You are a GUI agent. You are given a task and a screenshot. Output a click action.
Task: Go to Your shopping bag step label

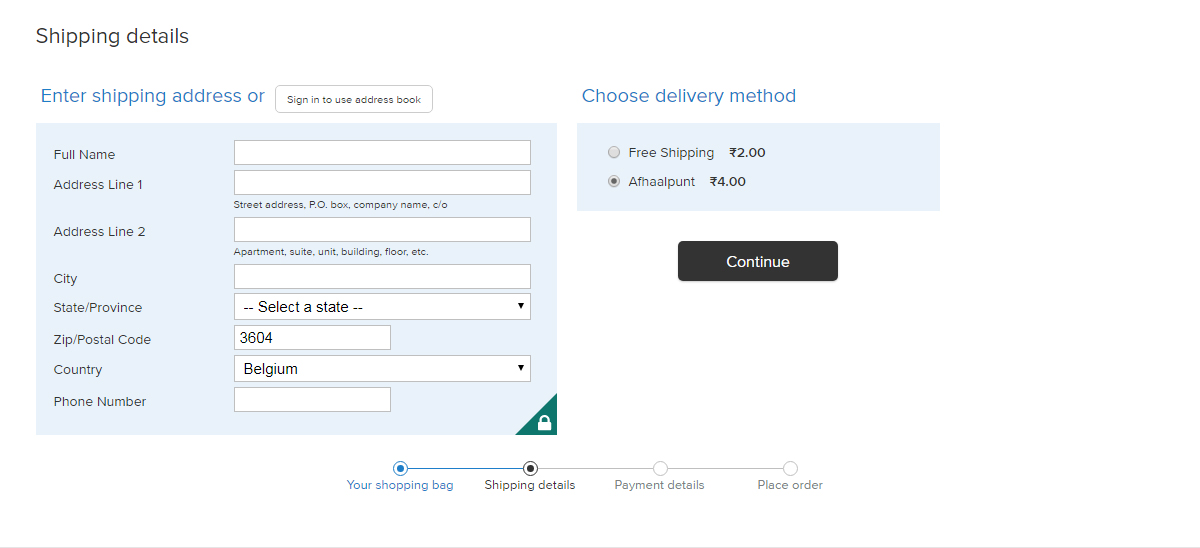[x=400, y=485]
